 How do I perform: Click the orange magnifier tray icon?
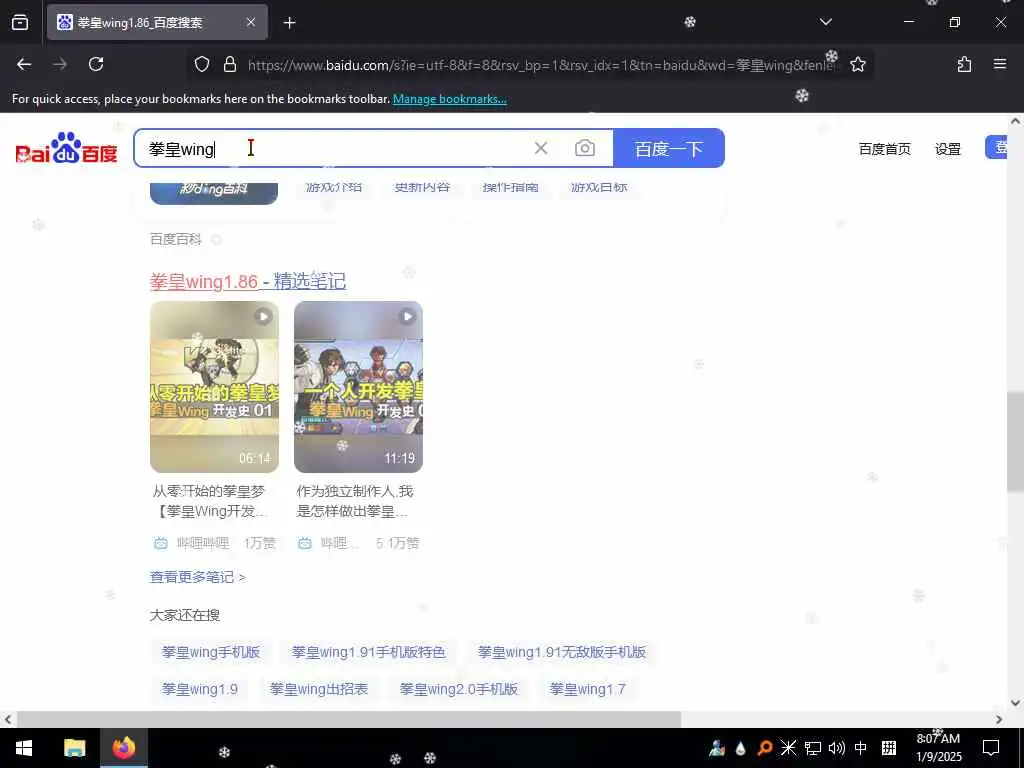764,748
